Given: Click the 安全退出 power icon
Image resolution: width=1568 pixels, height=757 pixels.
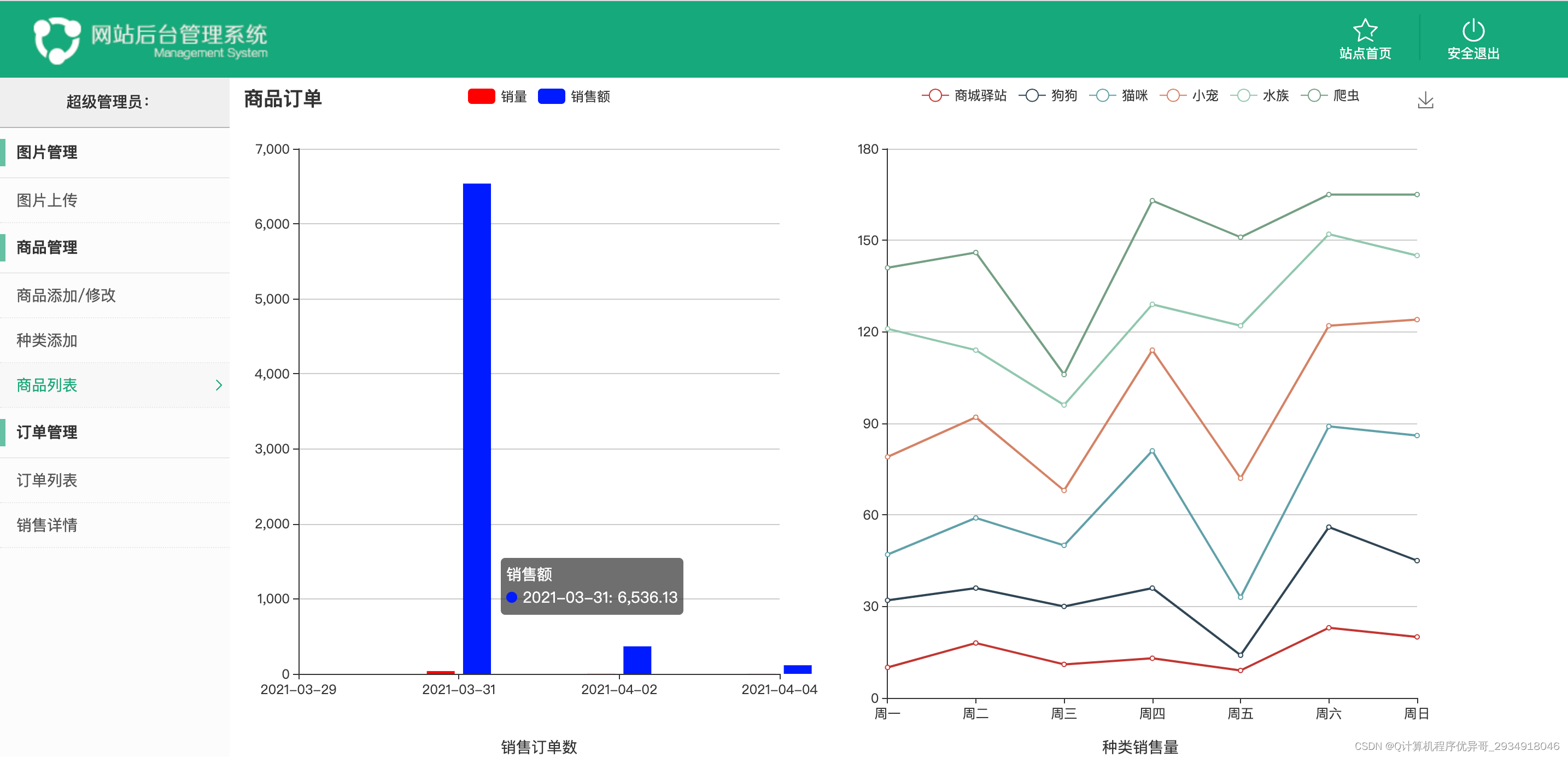Looking at the screenshot, I should (x=1473, y=30).
